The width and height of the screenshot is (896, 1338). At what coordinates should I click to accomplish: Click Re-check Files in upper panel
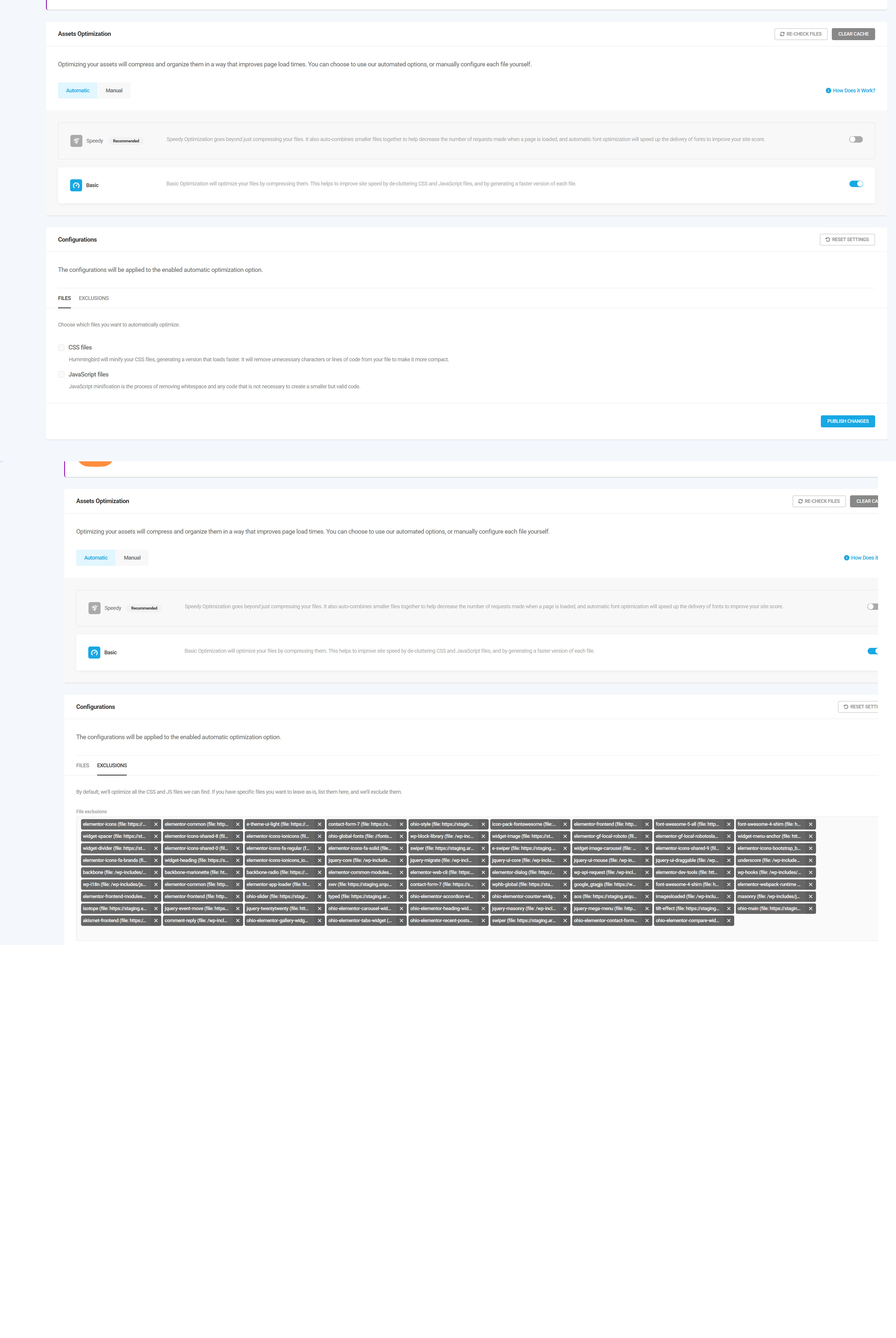pyautogui.click(x=801, y=34)
